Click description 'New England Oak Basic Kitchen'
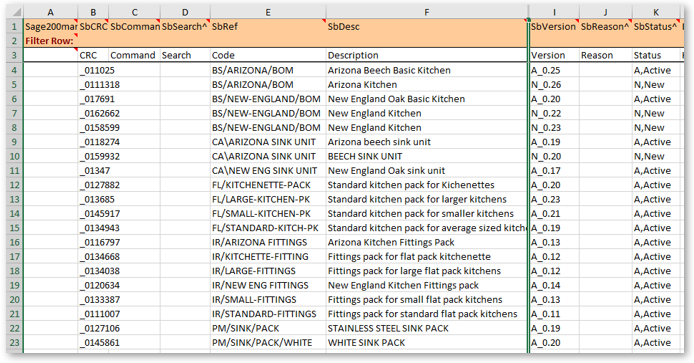The height and width of the screenshot is (363, 694). click(427, 99)
